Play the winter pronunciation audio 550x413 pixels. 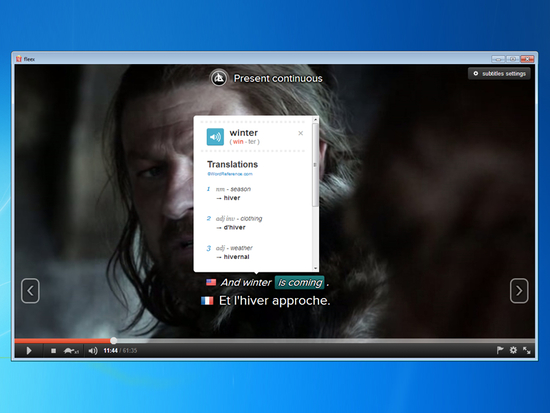(215, 137)
